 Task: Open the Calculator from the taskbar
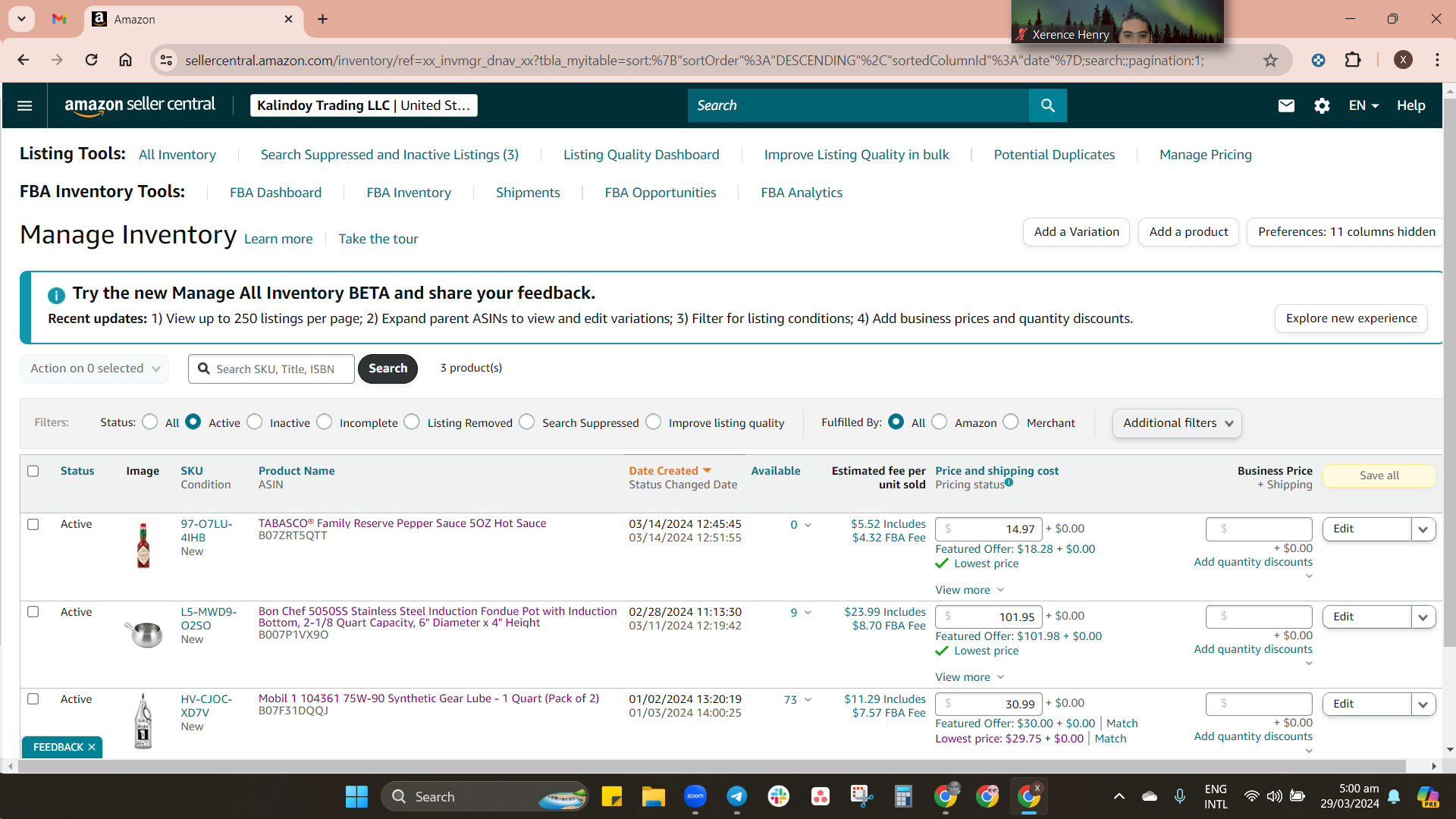(x=902, y=796)
